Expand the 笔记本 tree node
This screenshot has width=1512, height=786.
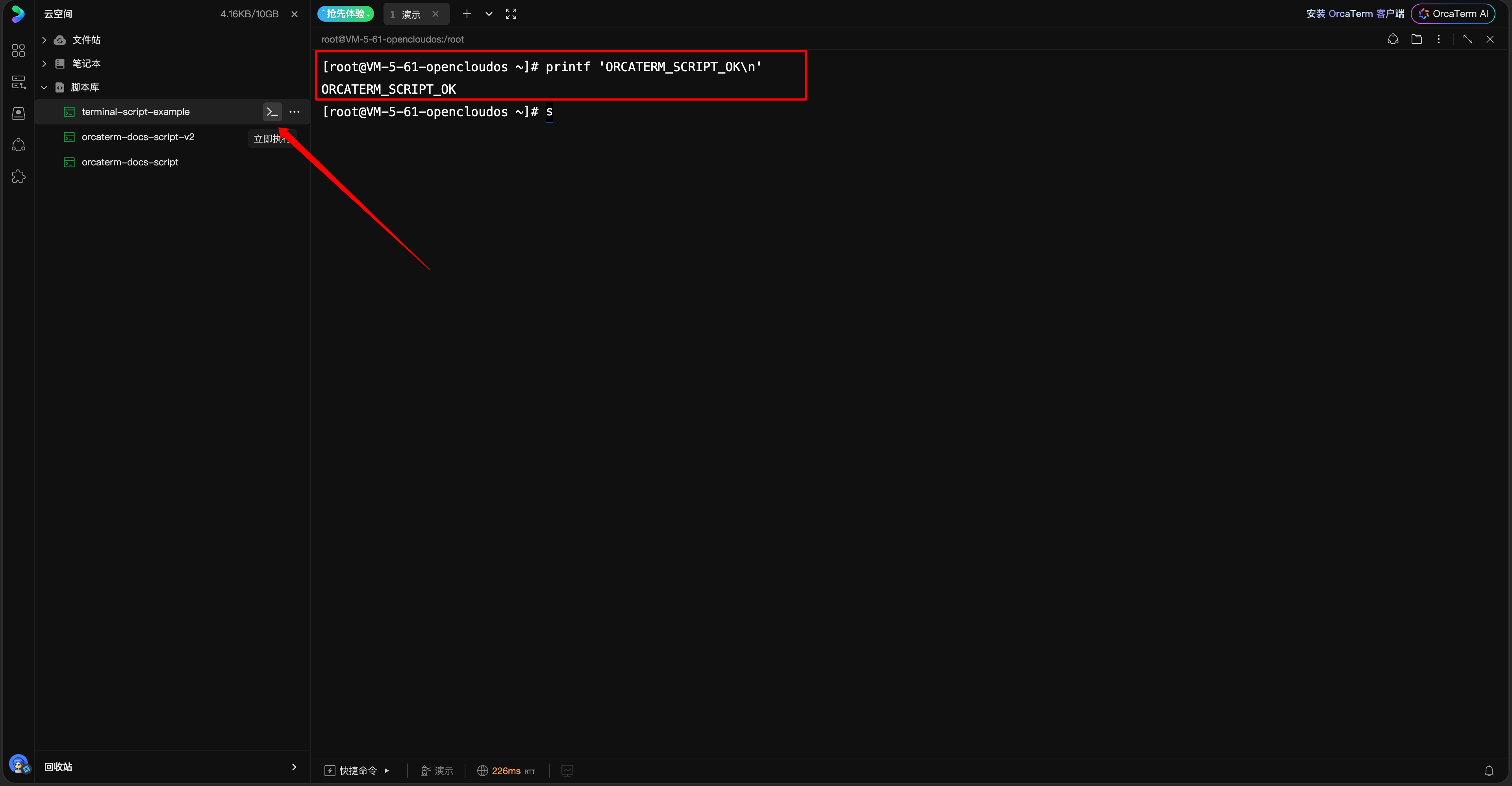point(44,63)
